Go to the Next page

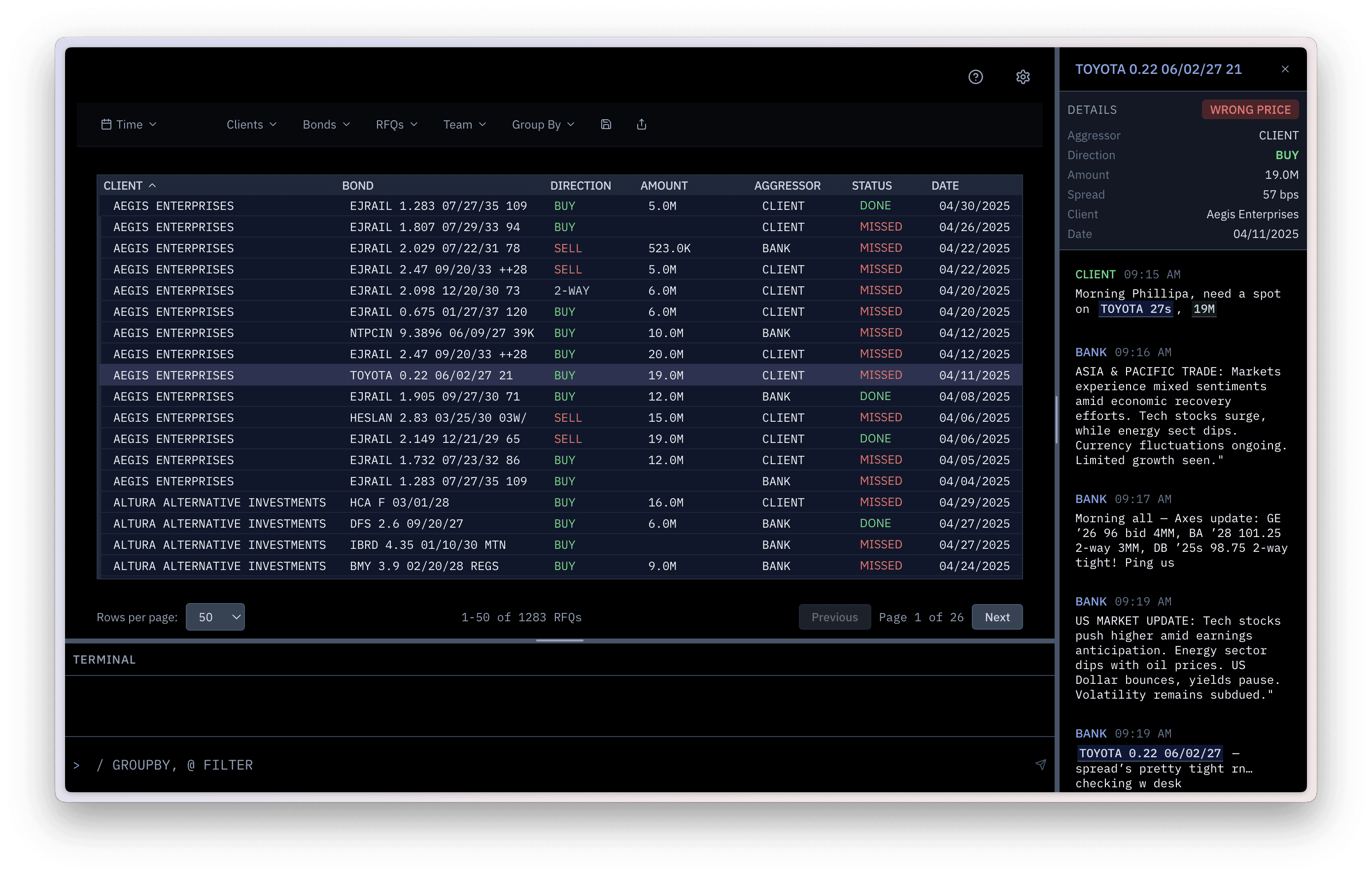996,617
